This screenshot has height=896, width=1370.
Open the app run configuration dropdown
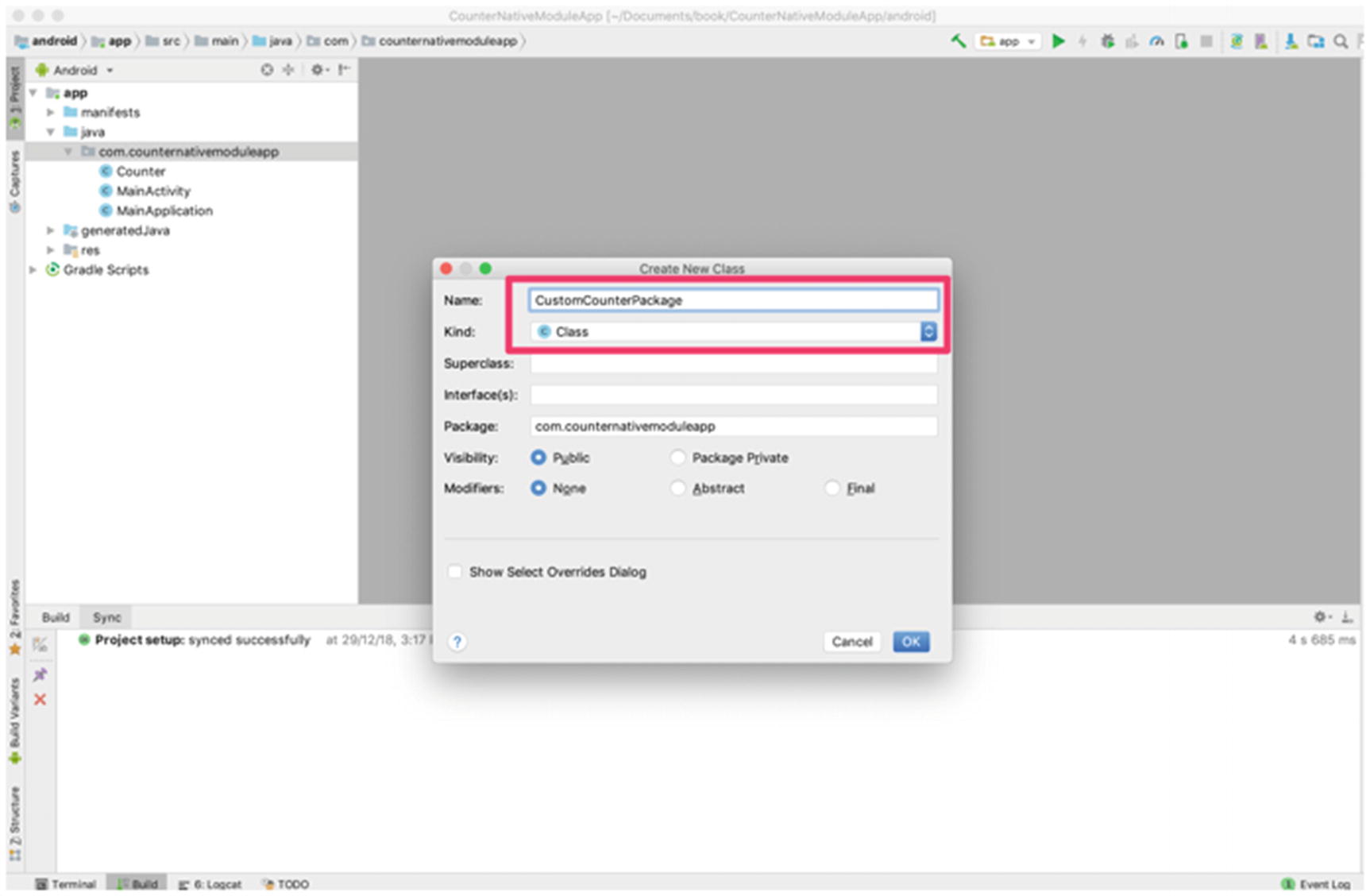coord(1009,41)
